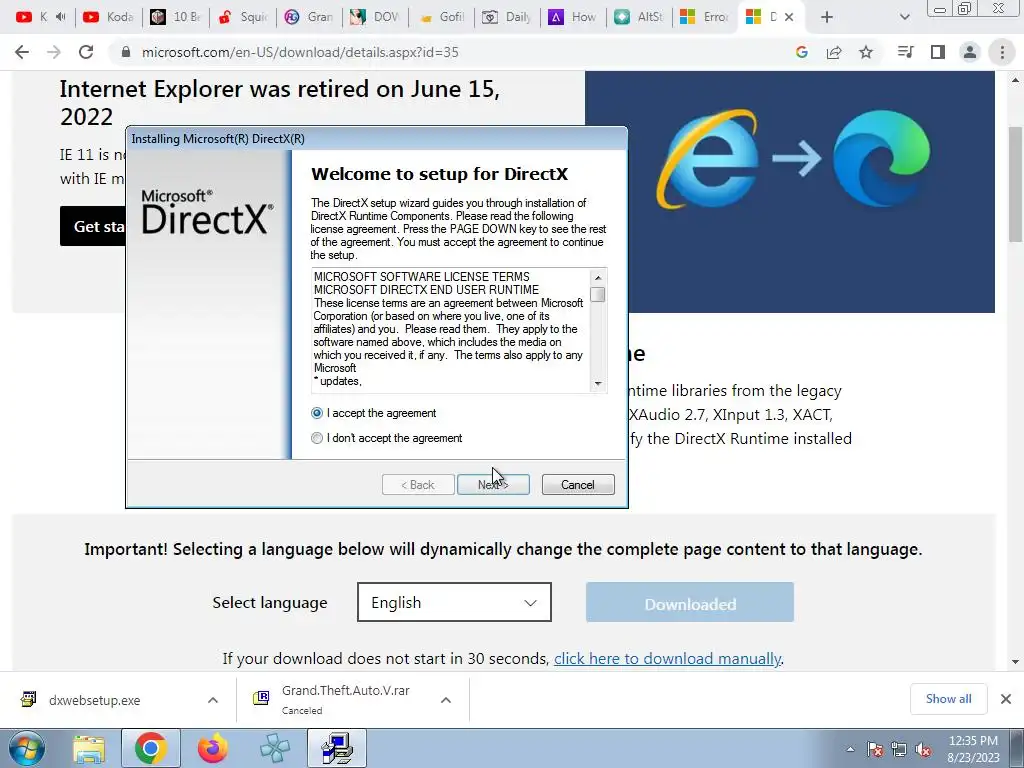1024x768 pixels.
Task: Mute audio on first YouTube tab speaker icon
Action: [x=61, y=17]
